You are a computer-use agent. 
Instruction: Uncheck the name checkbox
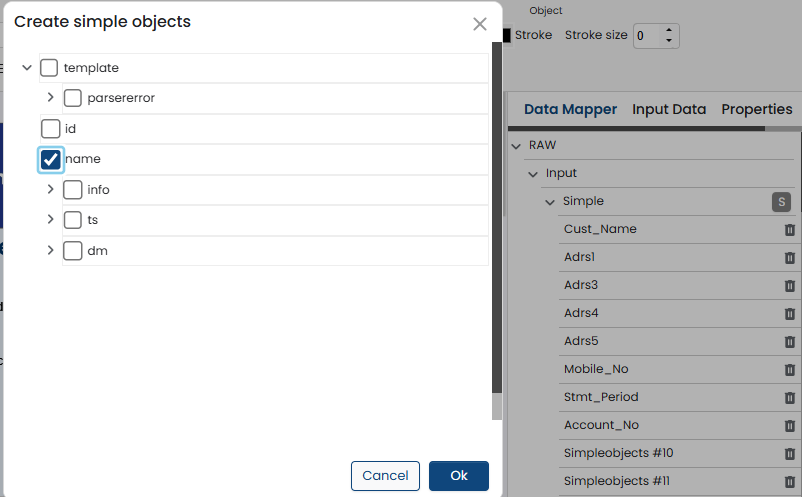[51, 159]
